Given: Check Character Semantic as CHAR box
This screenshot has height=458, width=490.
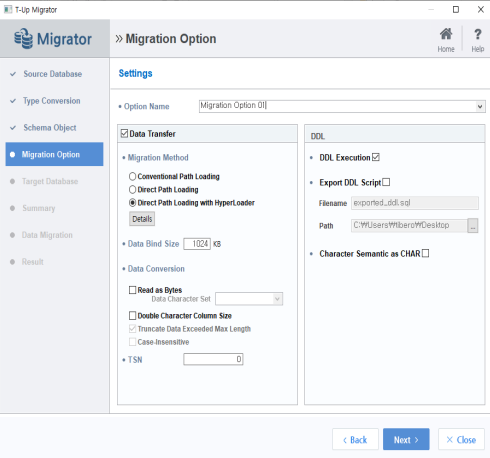Looking at the screenshot, I should point(425,254).
